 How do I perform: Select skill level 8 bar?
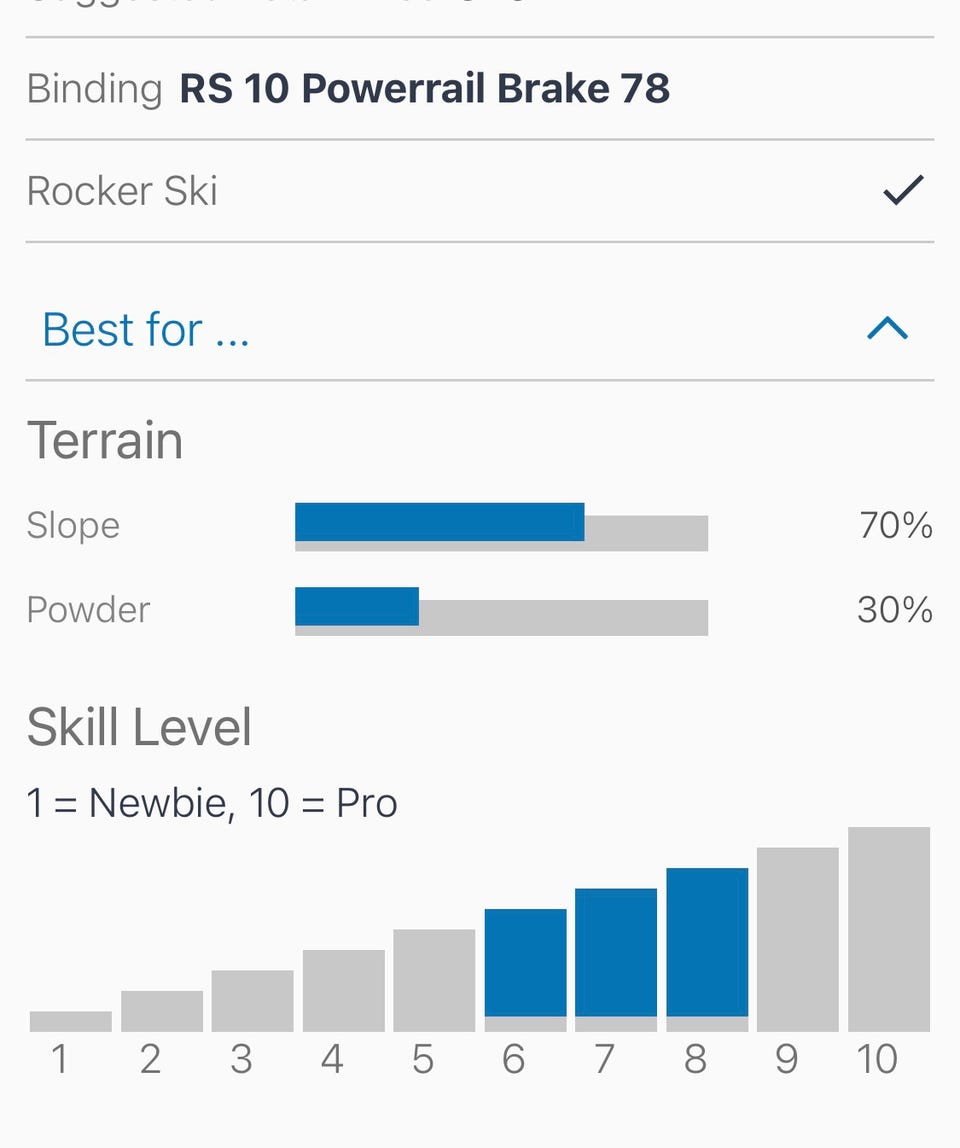(707, 948)
